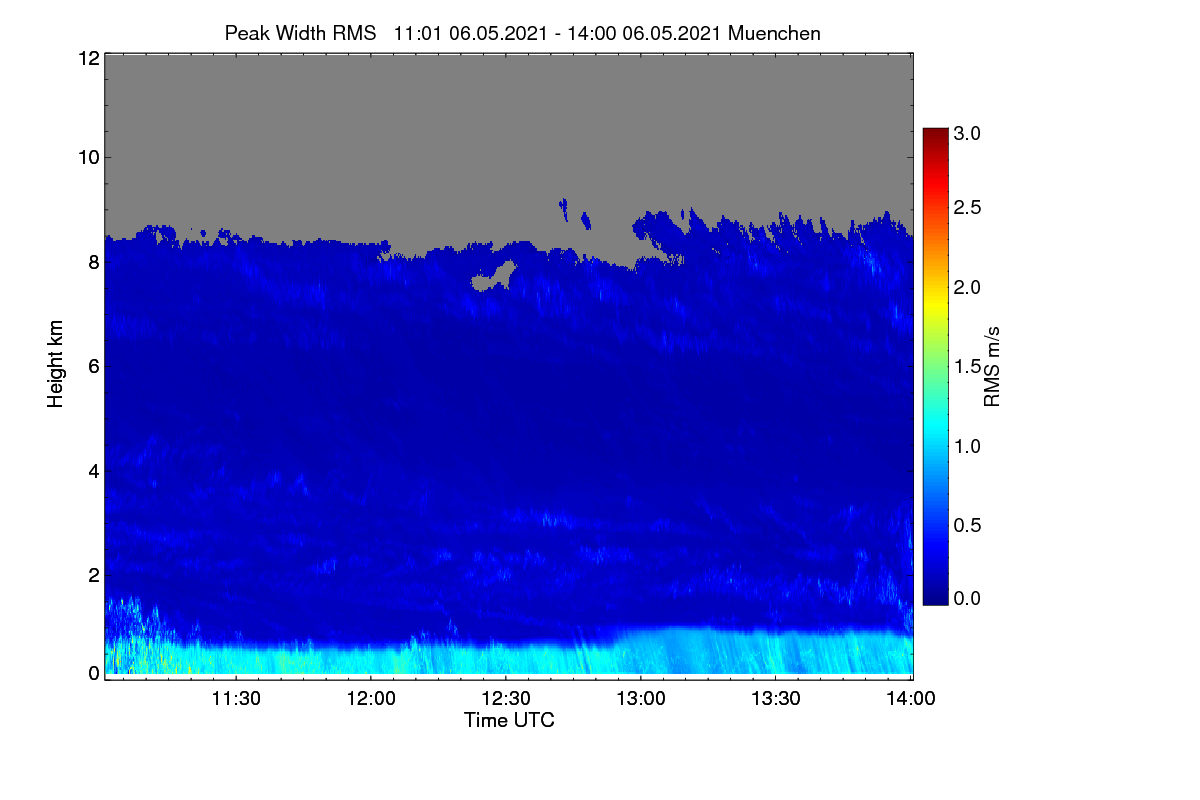Click the 11:30 time tick label
This screenshot has height=800, width=1200.
pyautogui.click(x=236, y=699)
